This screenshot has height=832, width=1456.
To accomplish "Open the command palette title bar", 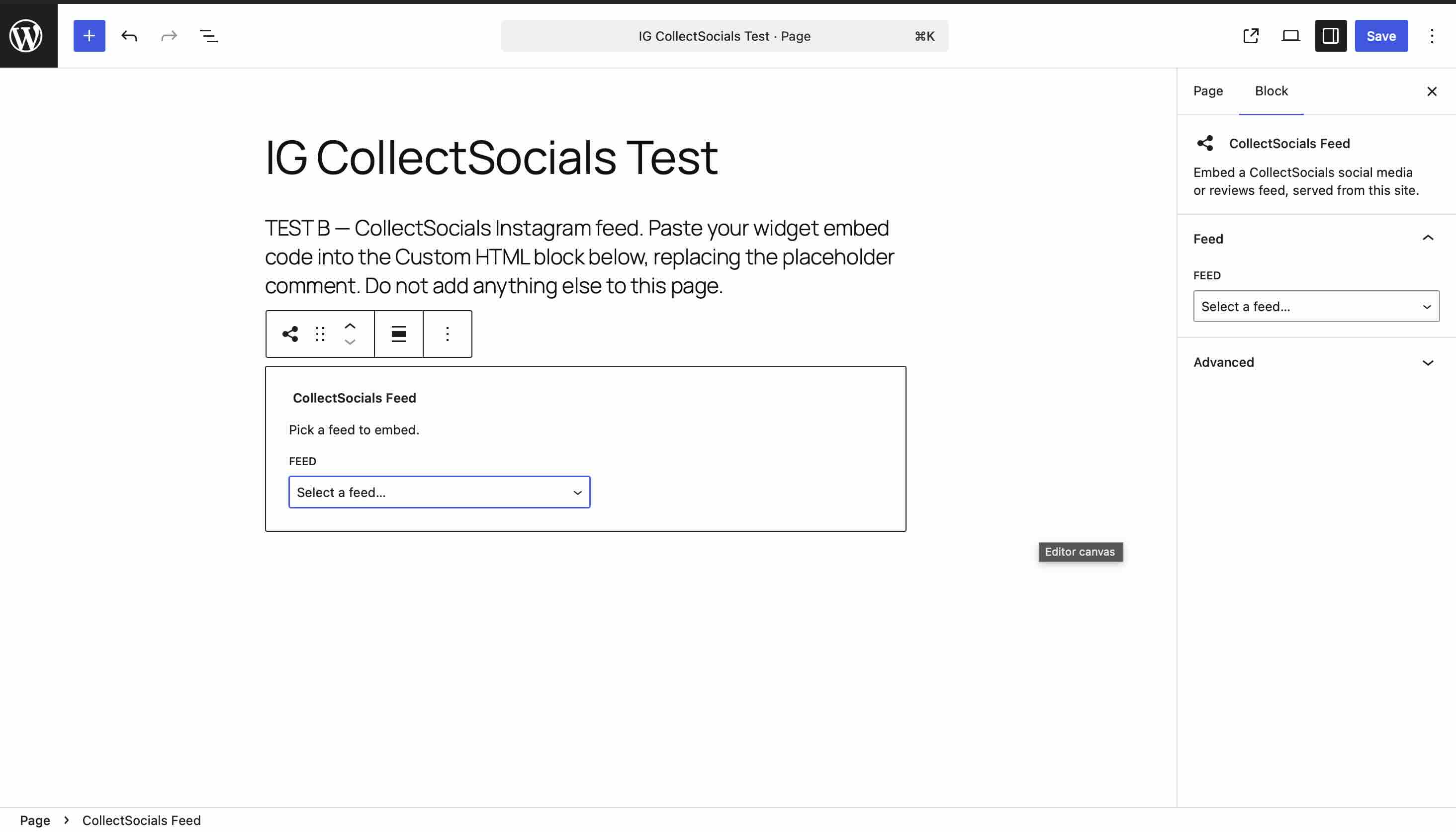I will (x=725, y=35).
